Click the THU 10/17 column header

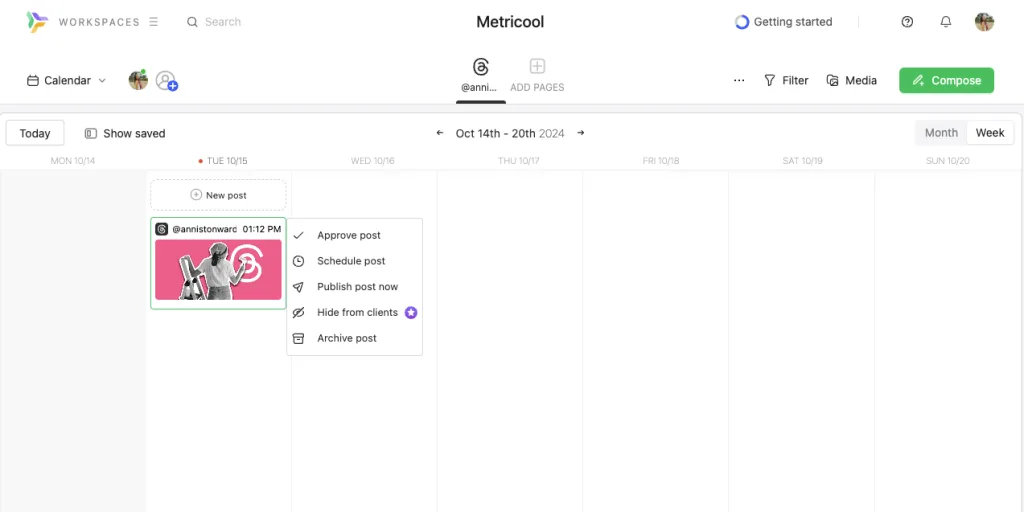click(519, 161)
